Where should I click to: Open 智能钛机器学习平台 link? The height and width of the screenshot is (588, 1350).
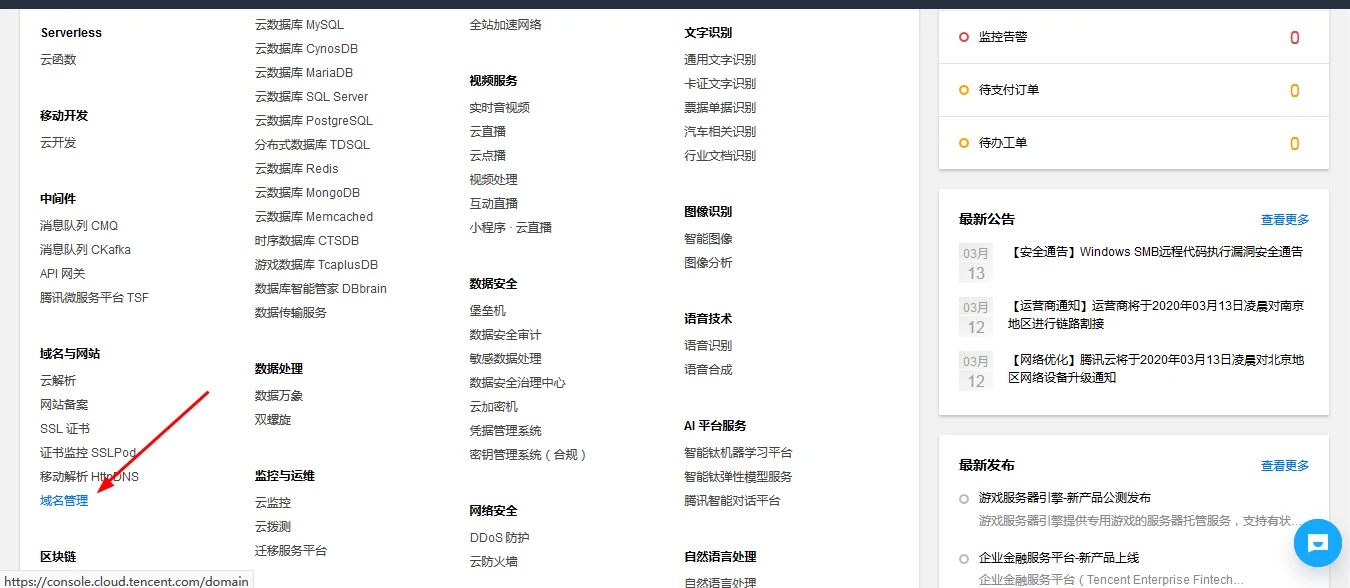click(738, 453)
